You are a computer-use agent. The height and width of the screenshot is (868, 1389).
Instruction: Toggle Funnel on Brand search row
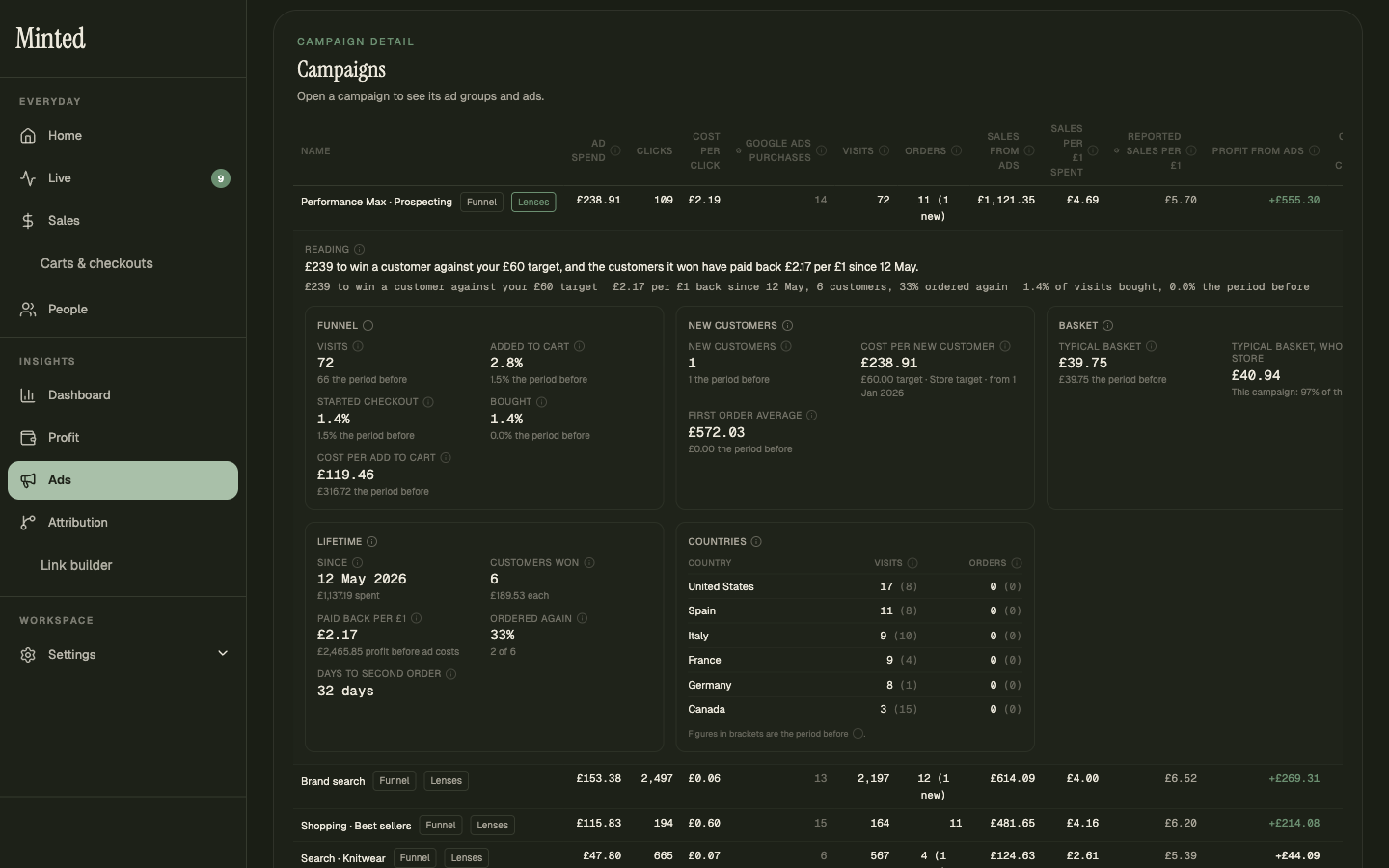pos(395,781)
